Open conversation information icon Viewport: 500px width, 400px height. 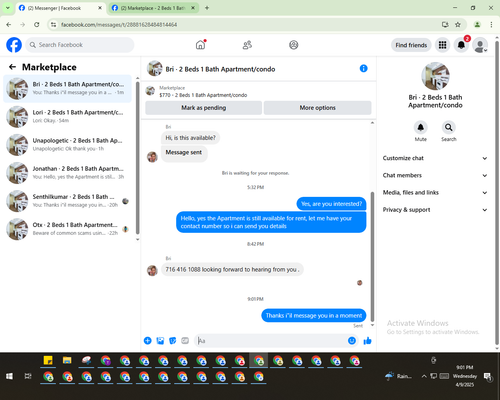(x=363, y=68)
